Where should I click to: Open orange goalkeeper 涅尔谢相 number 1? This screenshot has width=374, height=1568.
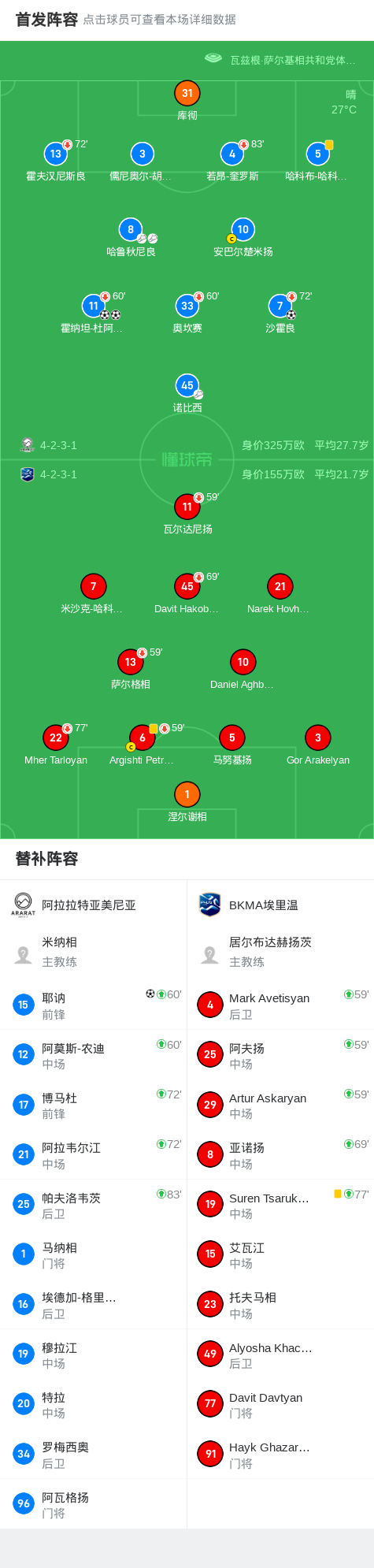[187, 794]
